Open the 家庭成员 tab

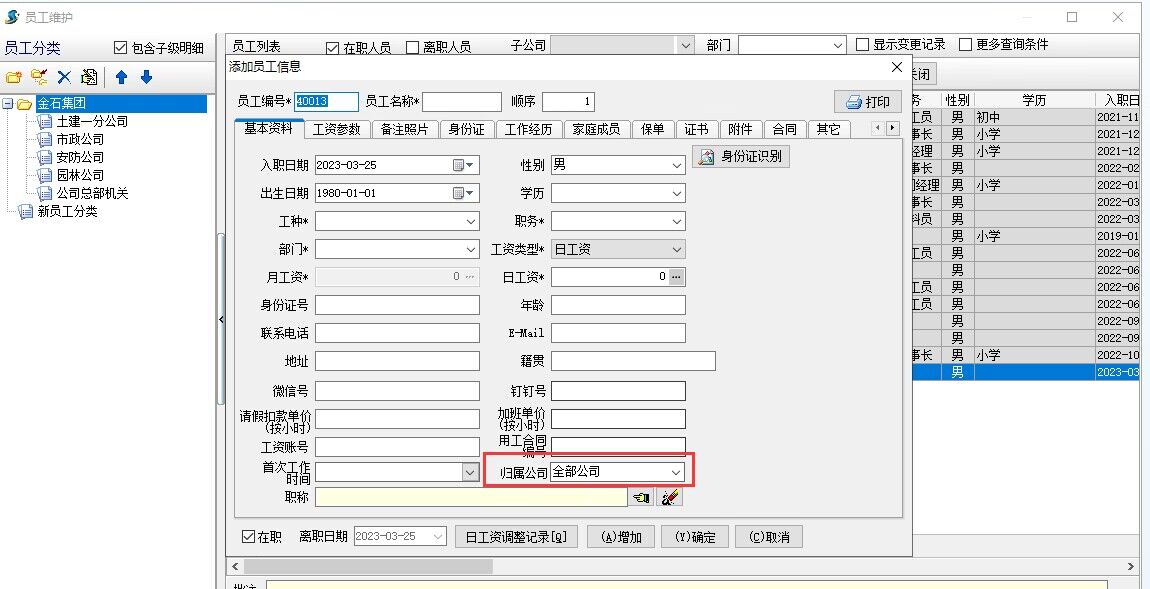click(x=596, y=129)
